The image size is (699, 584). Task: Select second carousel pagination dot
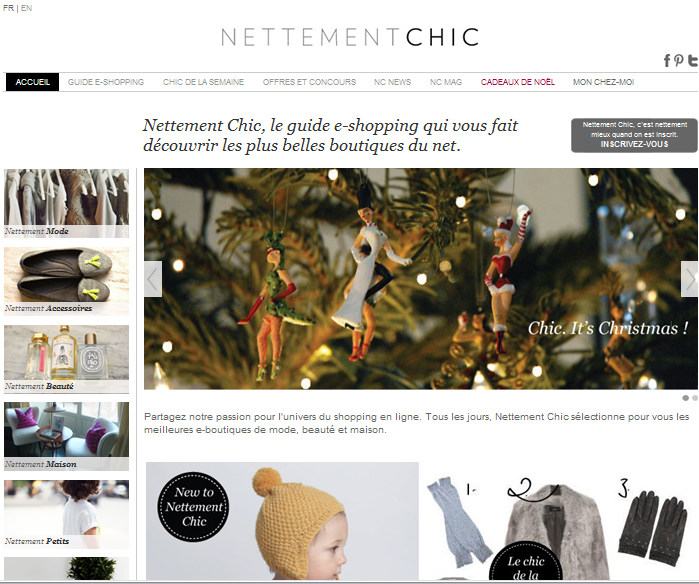coord(695,398)
